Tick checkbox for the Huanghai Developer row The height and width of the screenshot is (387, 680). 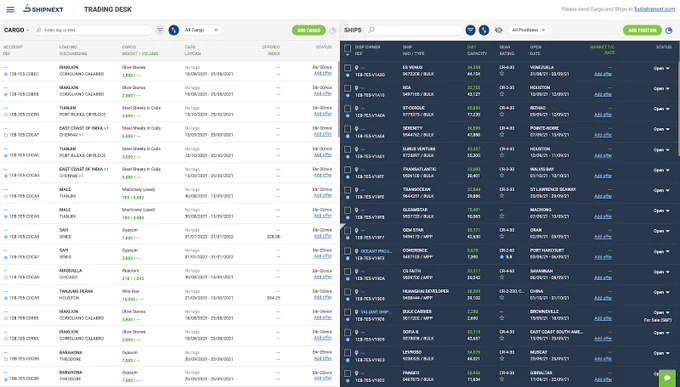pos(347,292)
